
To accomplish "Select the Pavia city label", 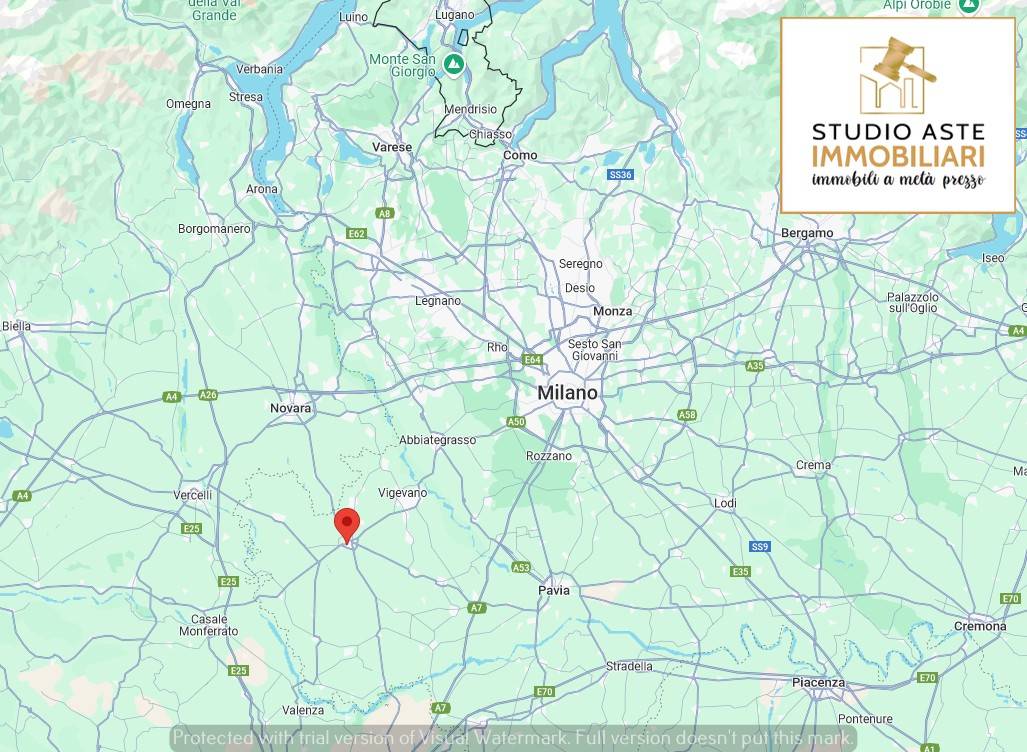I will pos(553,590).
